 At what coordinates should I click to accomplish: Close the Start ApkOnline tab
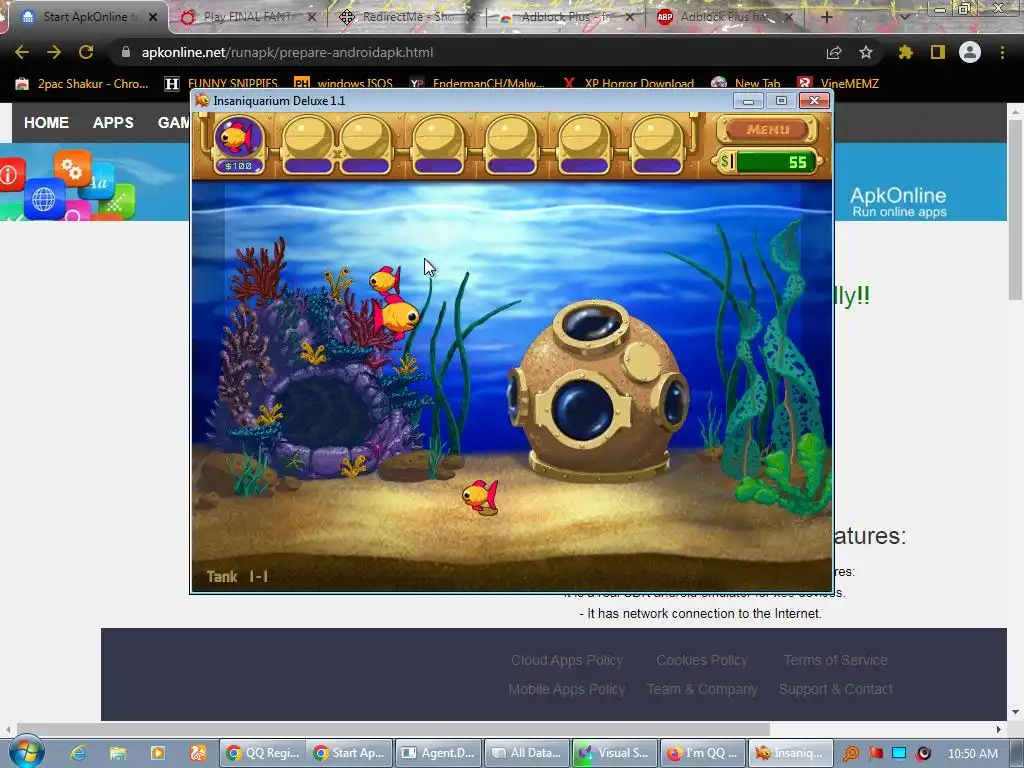click(x=153, y=17)
